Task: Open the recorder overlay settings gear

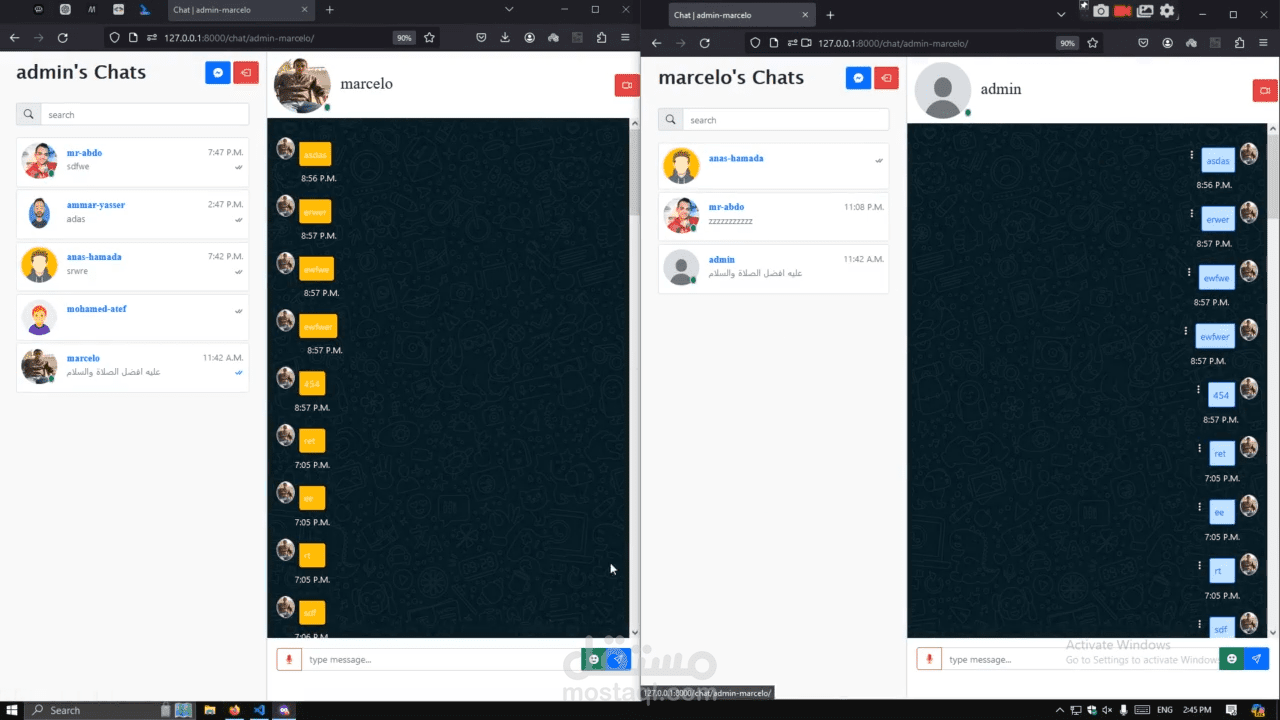Action: [1167, 11]
